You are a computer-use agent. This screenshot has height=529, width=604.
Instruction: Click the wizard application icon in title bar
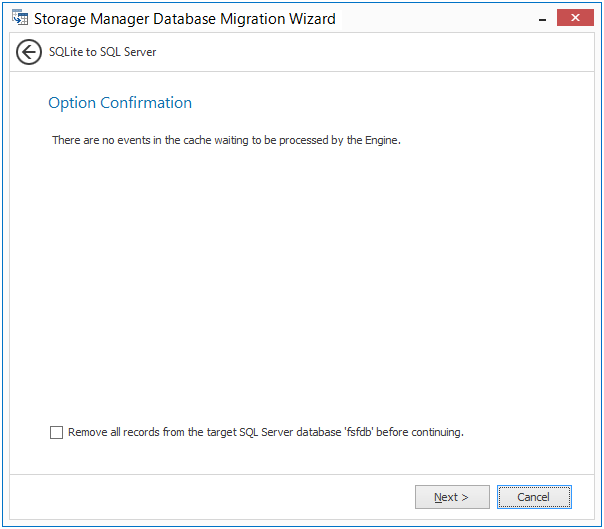click(x=19, y=18)
